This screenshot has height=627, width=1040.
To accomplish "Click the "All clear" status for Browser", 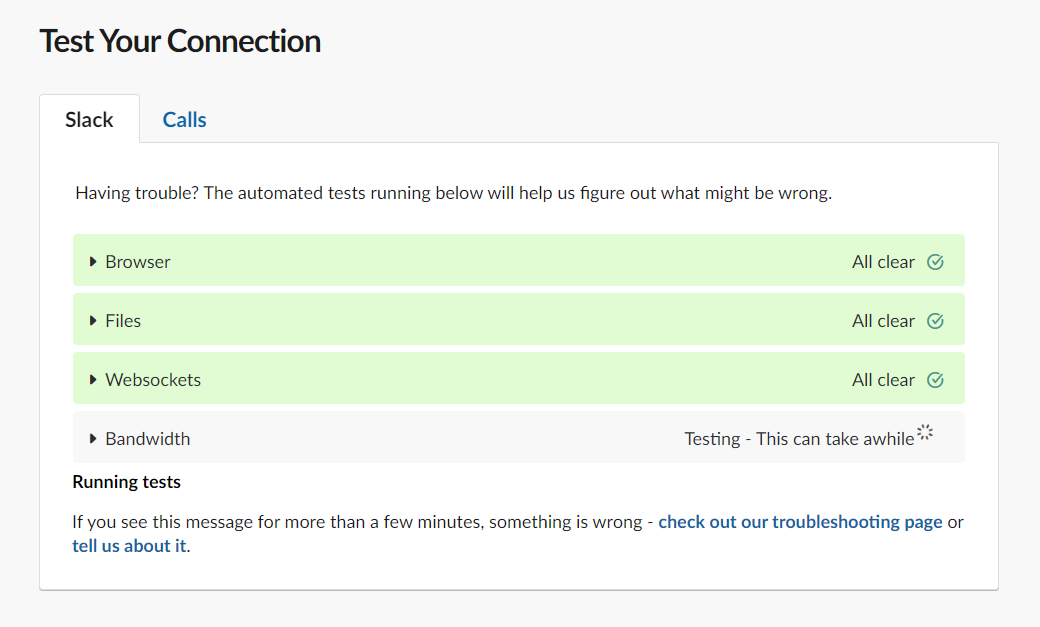I will tap(883, 262).
